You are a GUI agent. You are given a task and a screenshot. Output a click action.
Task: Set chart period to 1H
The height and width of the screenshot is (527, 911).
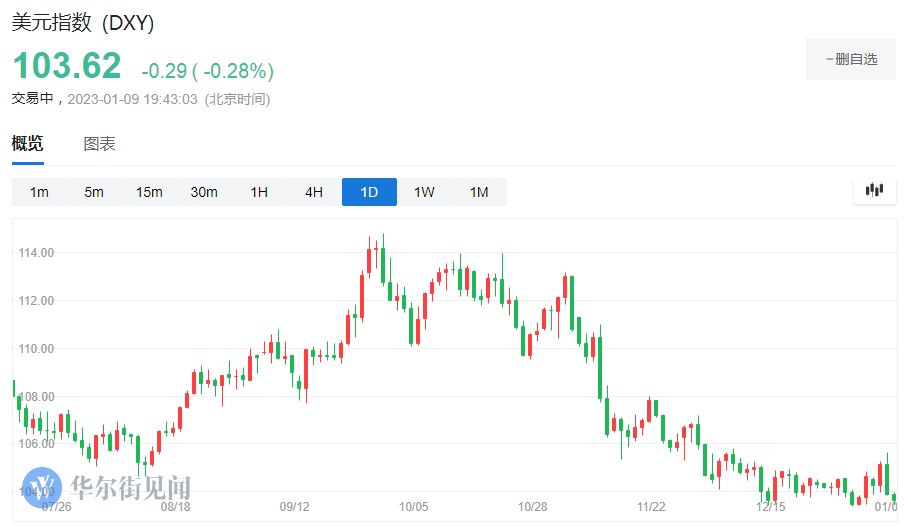click(259, 192)
